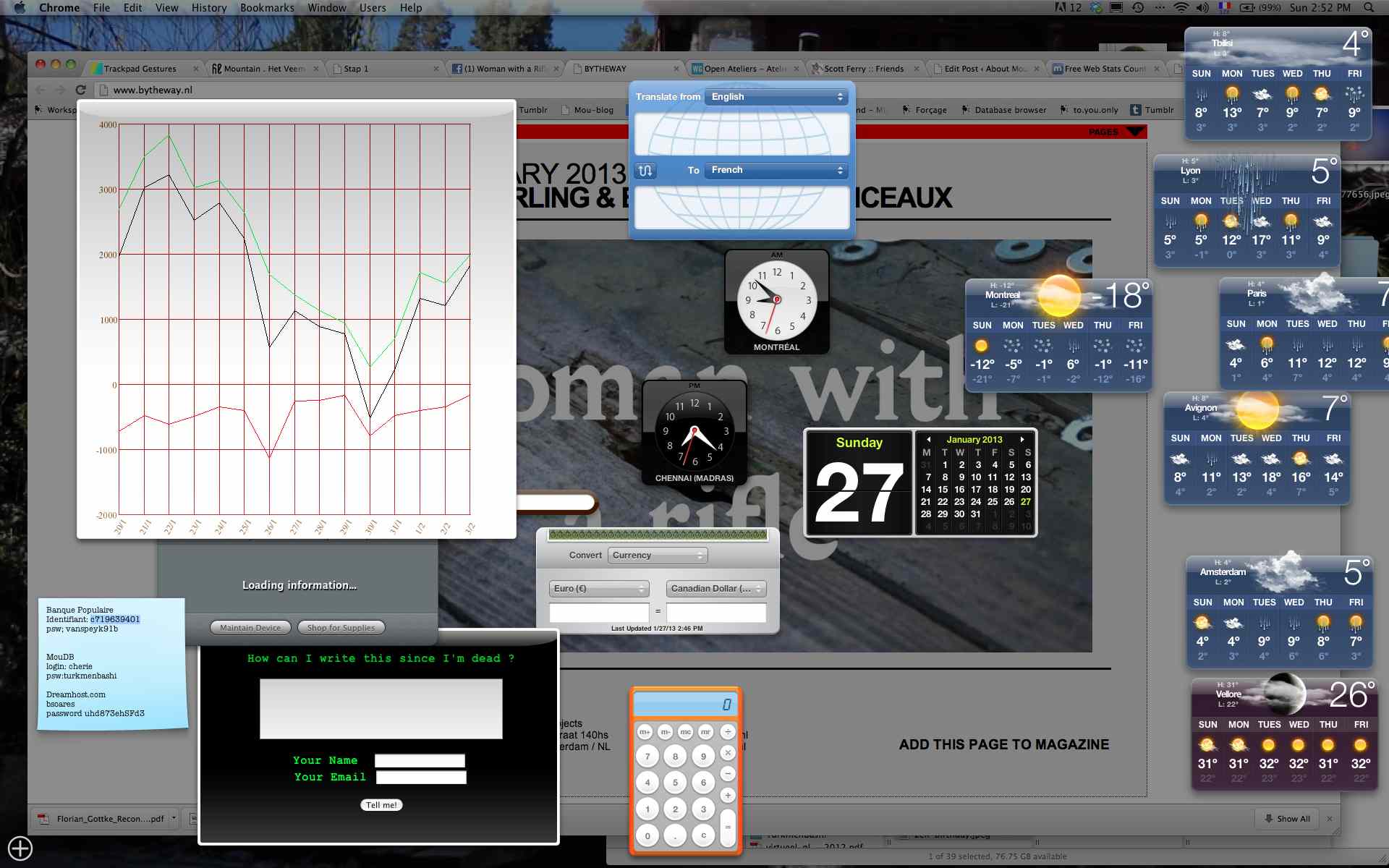Open Database browser bookmark

tap(1003, 110)
